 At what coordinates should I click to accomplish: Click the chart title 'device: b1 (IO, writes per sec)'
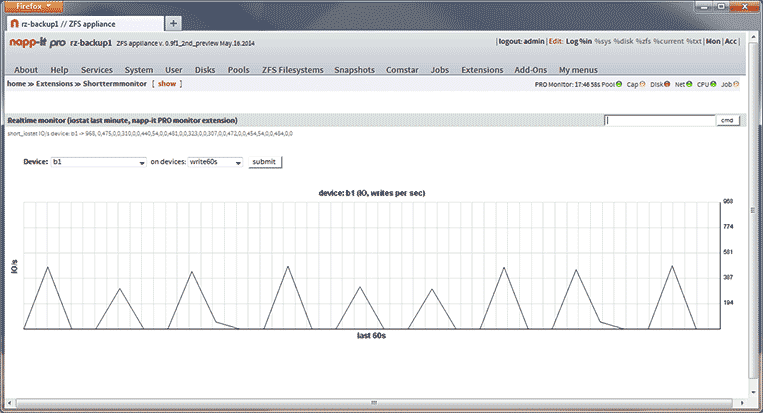coord(372,193)
